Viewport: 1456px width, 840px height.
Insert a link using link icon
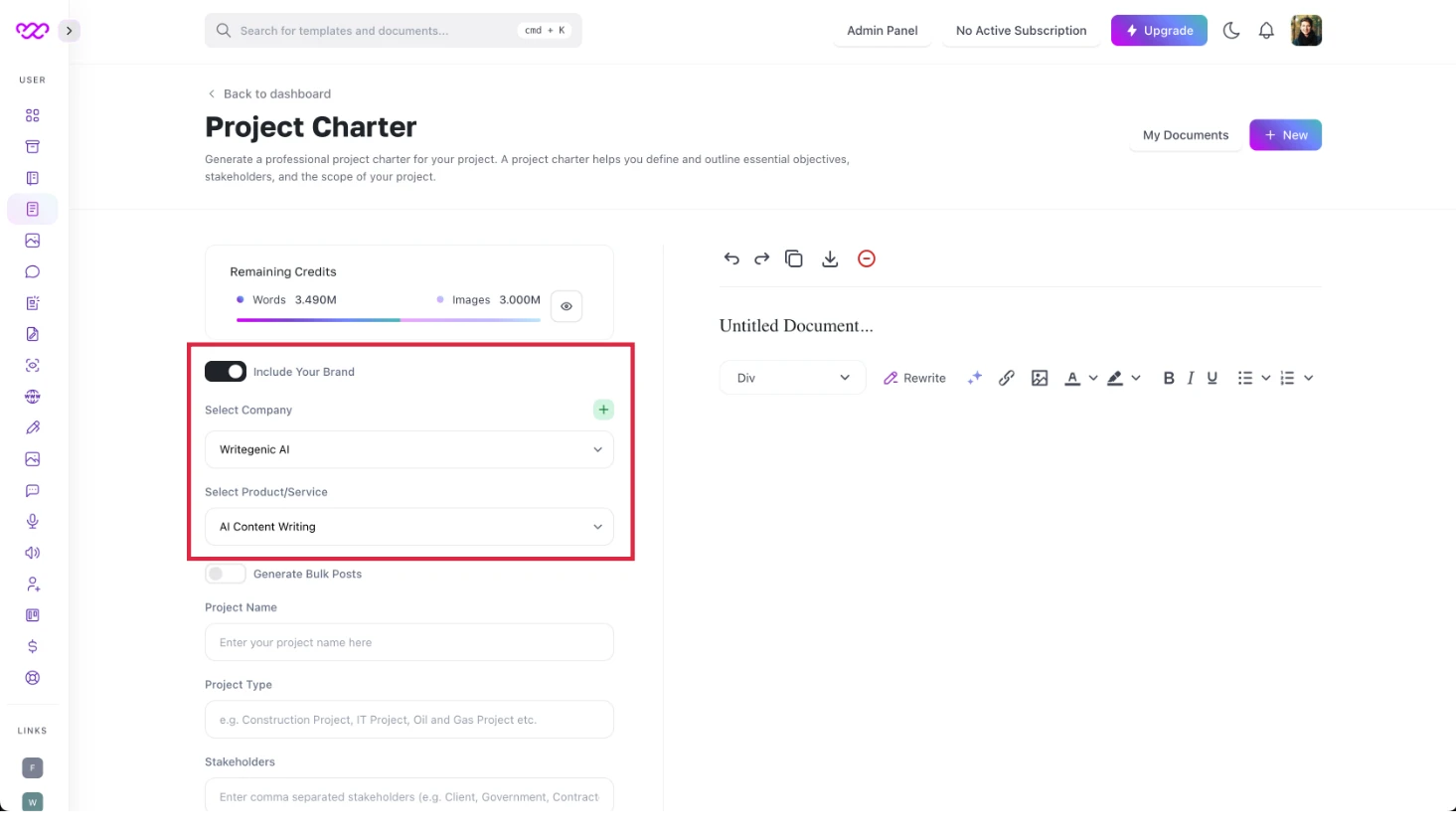[1007, 378]
